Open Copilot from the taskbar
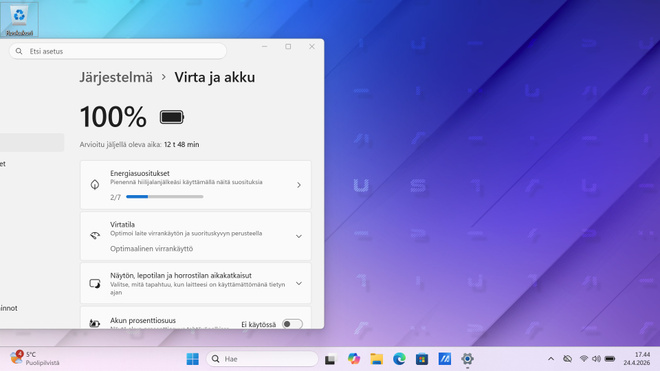The width and height of the screenshot is (660, 371). 354,359
